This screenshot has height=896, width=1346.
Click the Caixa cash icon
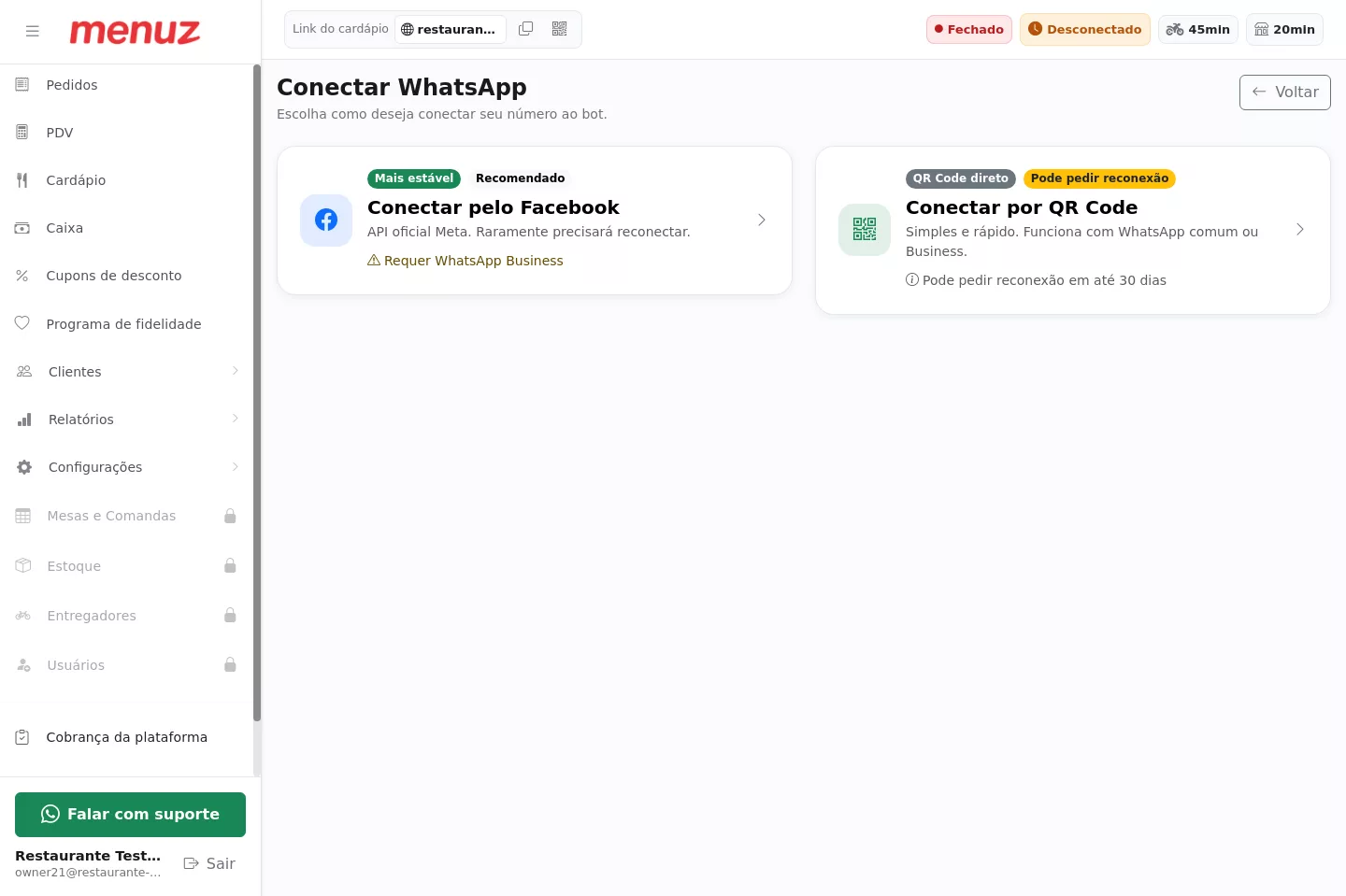22,228
